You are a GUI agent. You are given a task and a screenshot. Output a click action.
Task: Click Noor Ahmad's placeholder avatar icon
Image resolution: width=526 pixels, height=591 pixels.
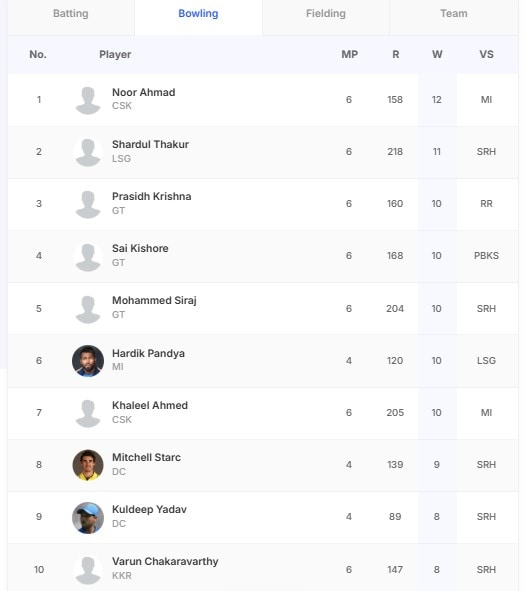pos(88,100)
